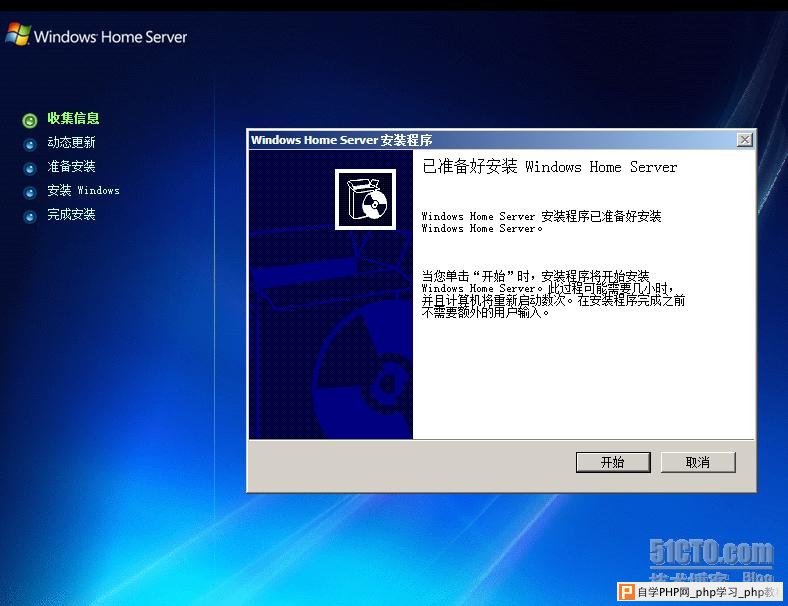The height and width of the screenshot is (606, 788).
Task: Click the green 收集信息 step indicator icon
Action: (30, 120)
